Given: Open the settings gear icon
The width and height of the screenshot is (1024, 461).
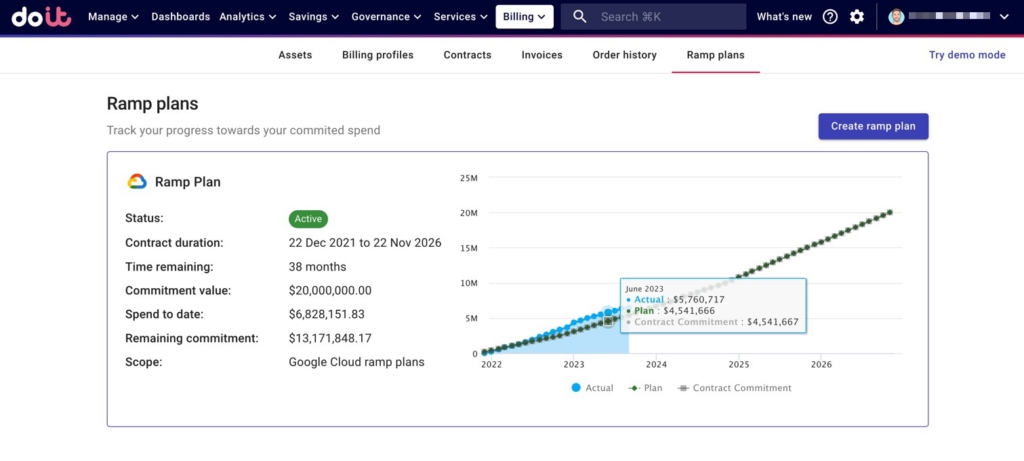Looking at the screenshot, I should 857,17.
